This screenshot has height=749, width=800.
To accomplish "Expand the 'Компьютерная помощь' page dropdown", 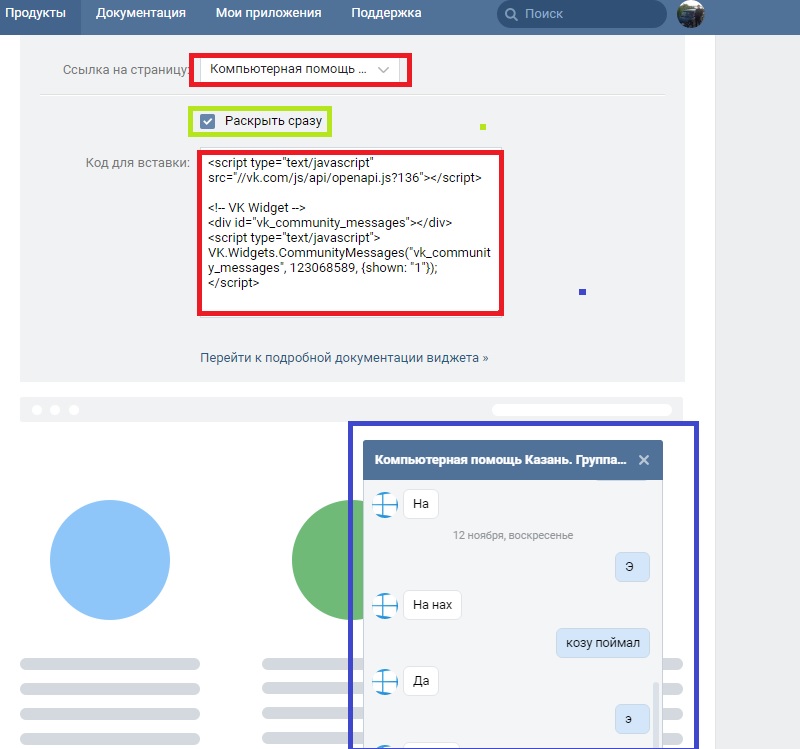I will pos(300,69).
